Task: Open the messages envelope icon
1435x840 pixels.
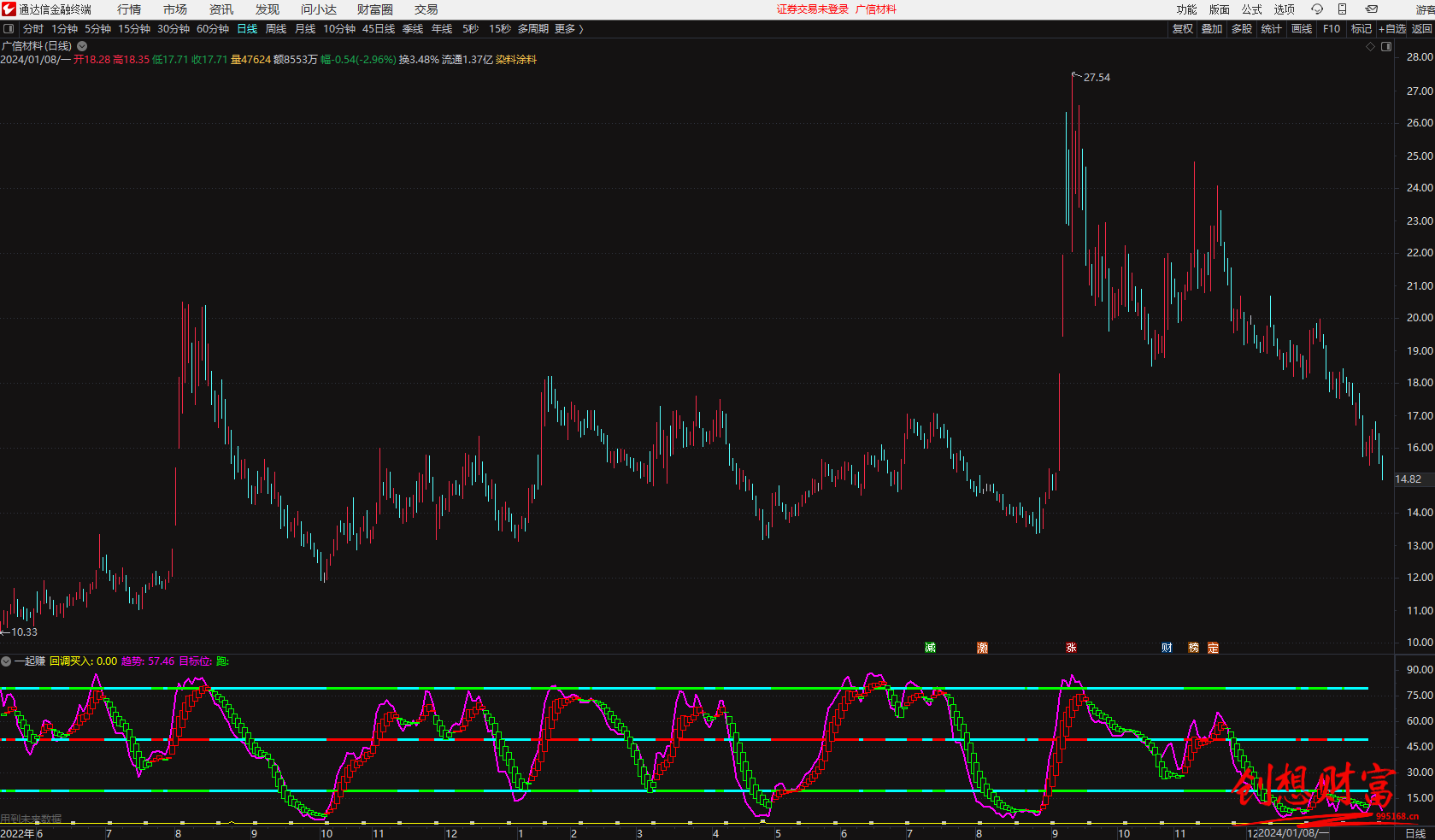Action: coord(1372,9)
